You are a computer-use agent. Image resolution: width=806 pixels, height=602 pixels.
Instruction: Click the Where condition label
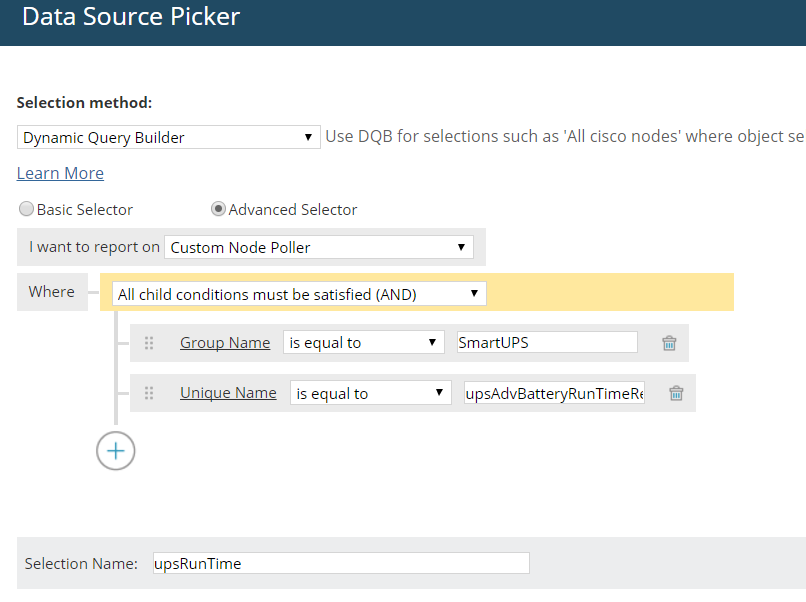[52, 292]
